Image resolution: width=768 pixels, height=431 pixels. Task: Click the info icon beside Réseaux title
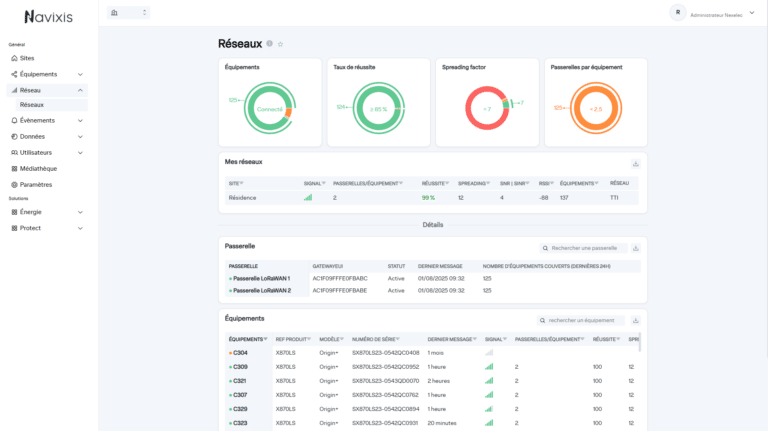pos(270,44)
